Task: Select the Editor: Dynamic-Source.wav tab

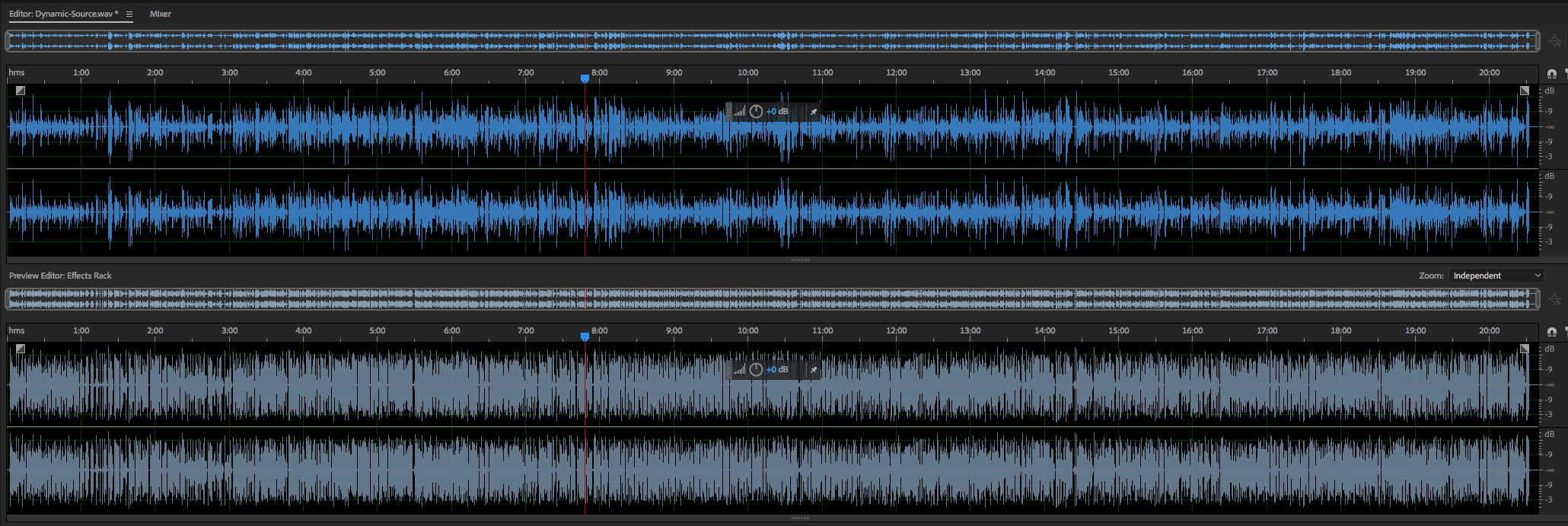Action: [63, 14]
